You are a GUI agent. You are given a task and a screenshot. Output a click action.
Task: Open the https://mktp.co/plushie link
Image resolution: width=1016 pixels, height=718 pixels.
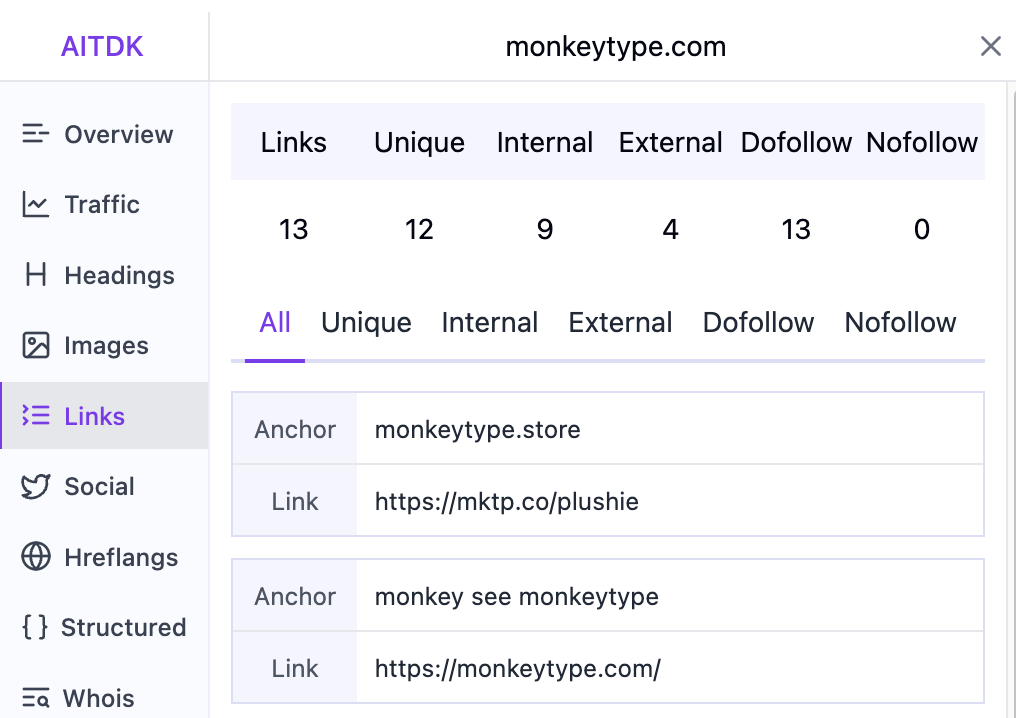[507, 502]
